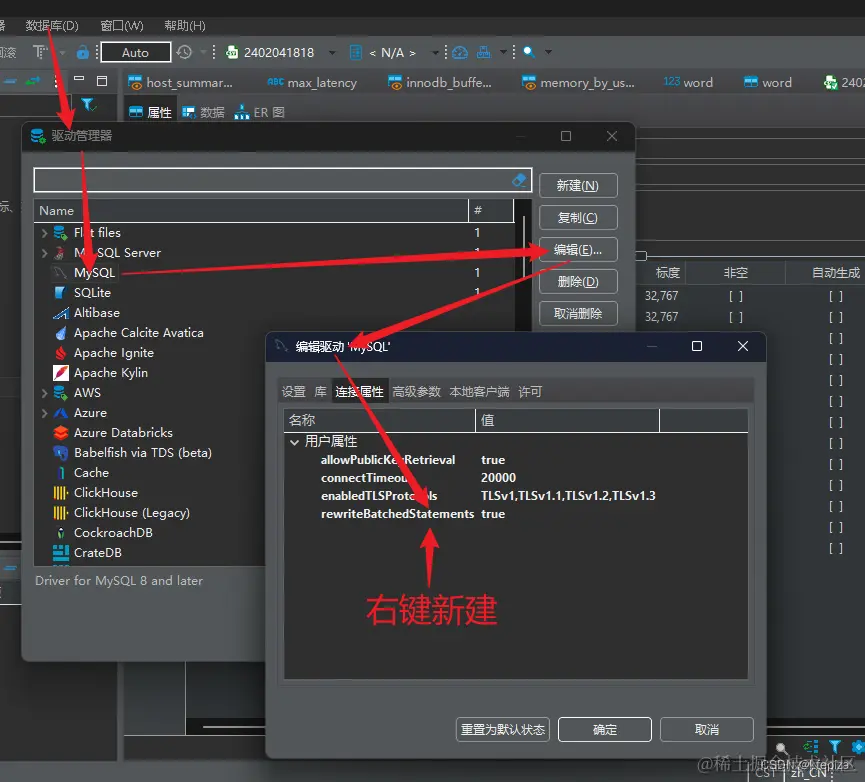
Task: Switch to the 连接属性 tab
Action: point(360,392)
